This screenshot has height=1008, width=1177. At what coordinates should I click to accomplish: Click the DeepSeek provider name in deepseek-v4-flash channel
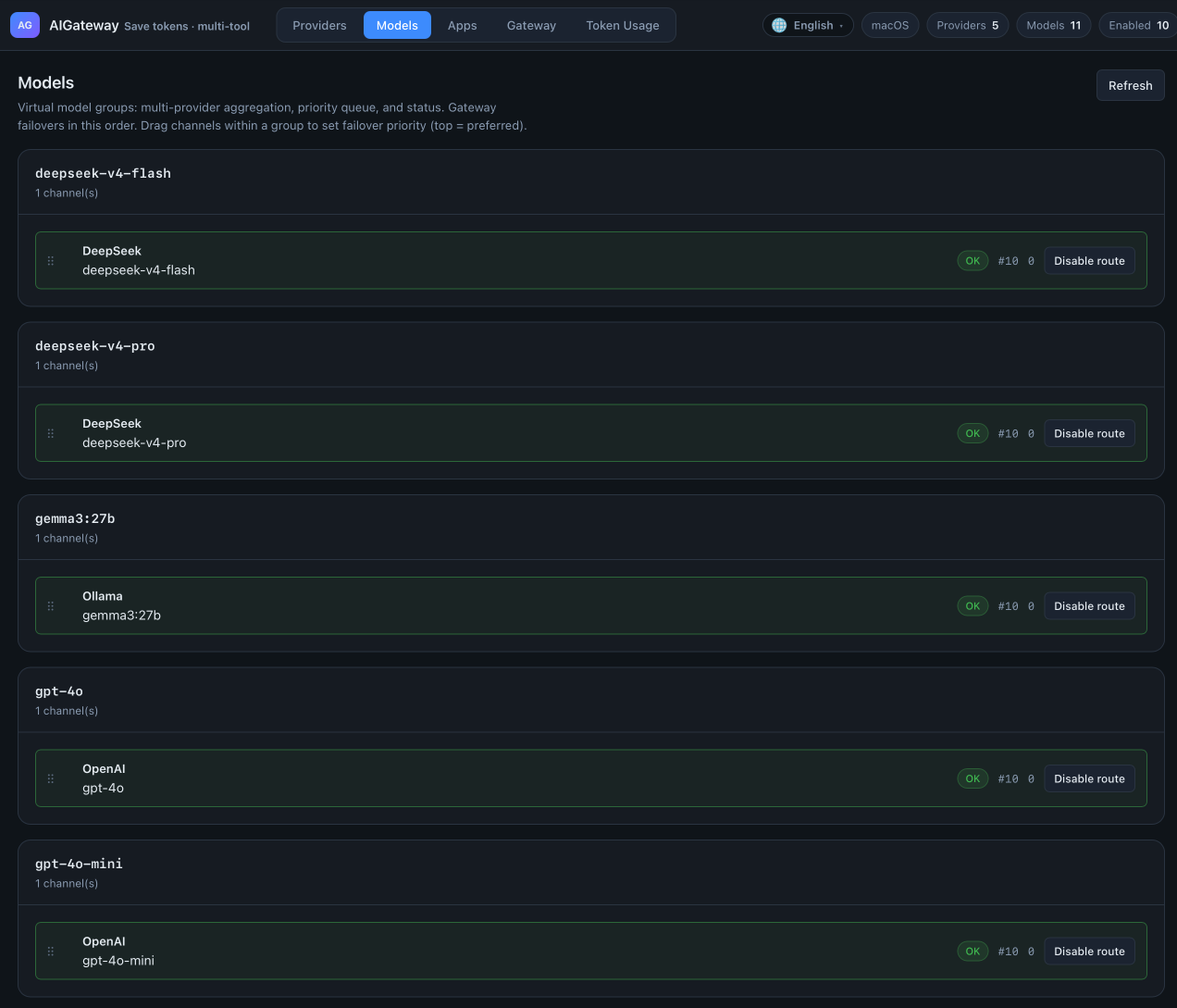pyautogui.click(x=112, y=251)
